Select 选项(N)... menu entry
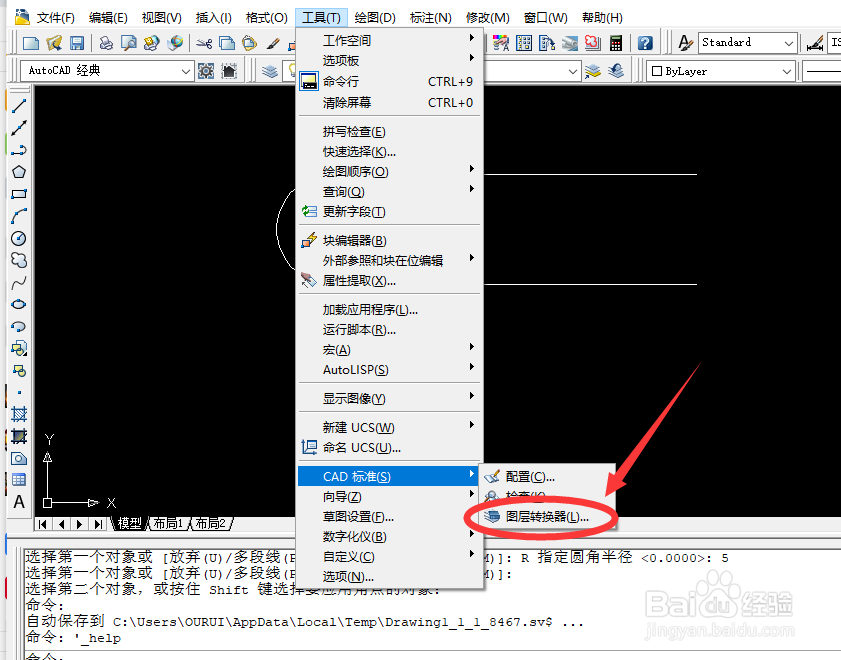 tap(391, 576)
